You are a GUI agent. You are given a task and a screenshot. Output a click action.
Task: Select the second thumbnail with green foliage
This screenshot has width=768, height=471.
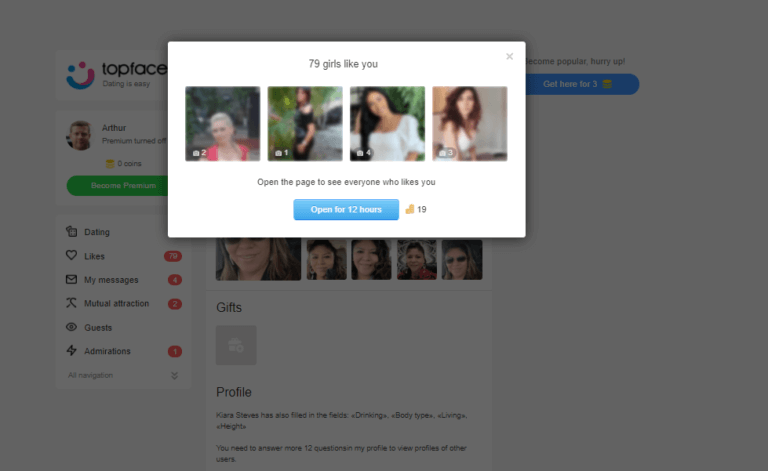(x=305, y=123)
